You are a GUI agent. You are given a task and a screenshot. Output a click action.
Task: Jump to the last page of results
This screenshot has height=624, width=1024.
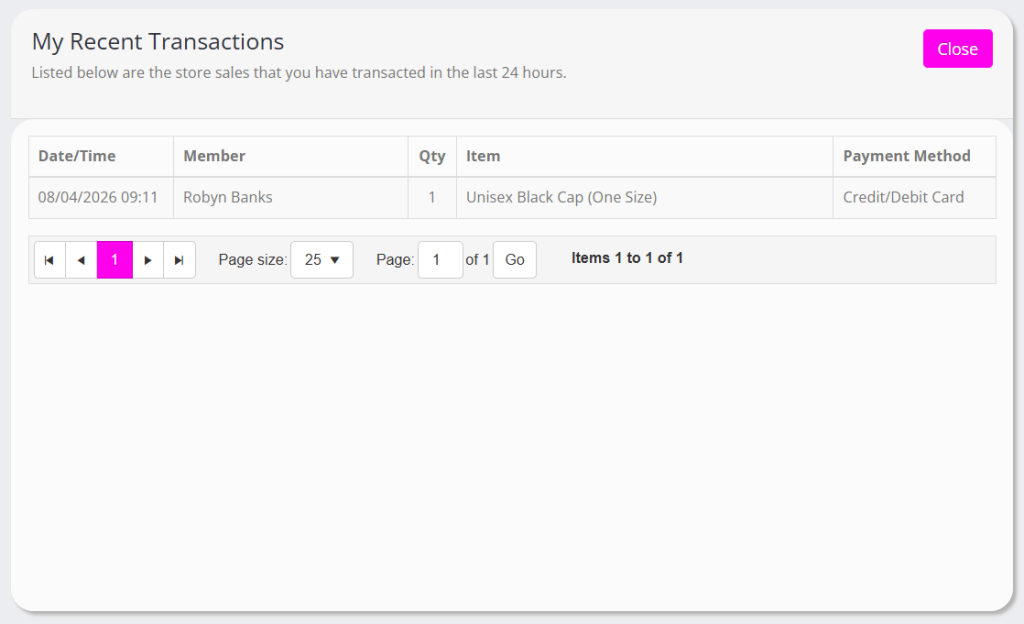click(x=179, y=260)
